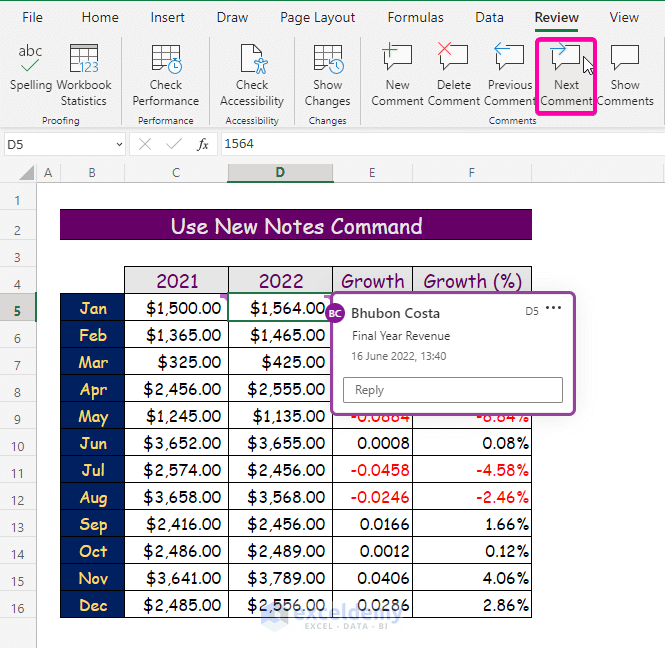Expand the Name Box dropdown
Image resolution: width=665 pixels, height=648 pixels.
pos(119,145)
